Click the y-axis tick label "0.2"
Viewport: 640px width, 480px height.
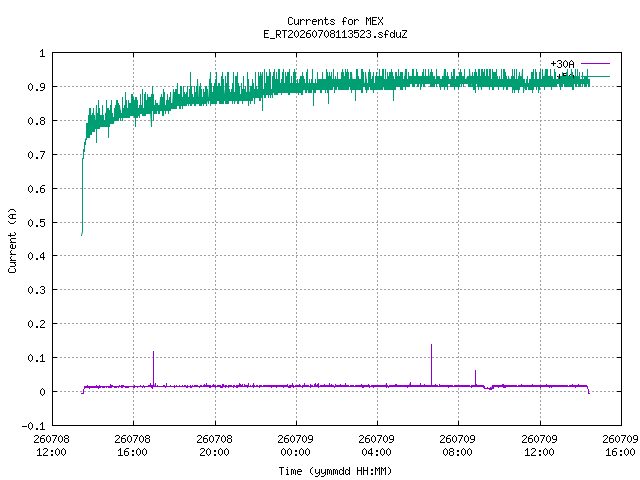tap(36, 324)
